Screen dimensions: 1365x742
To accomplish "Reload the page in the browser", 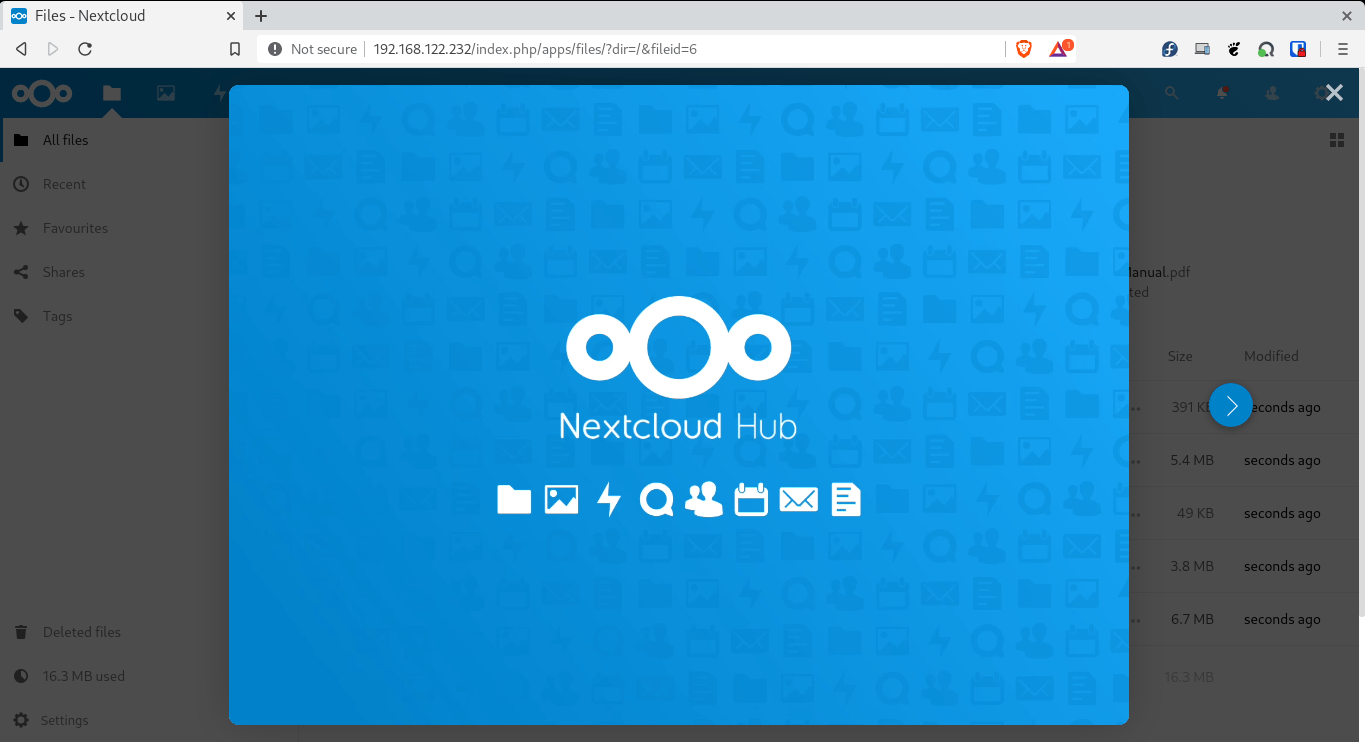I will pyautogui.click(x=85, y=49).
